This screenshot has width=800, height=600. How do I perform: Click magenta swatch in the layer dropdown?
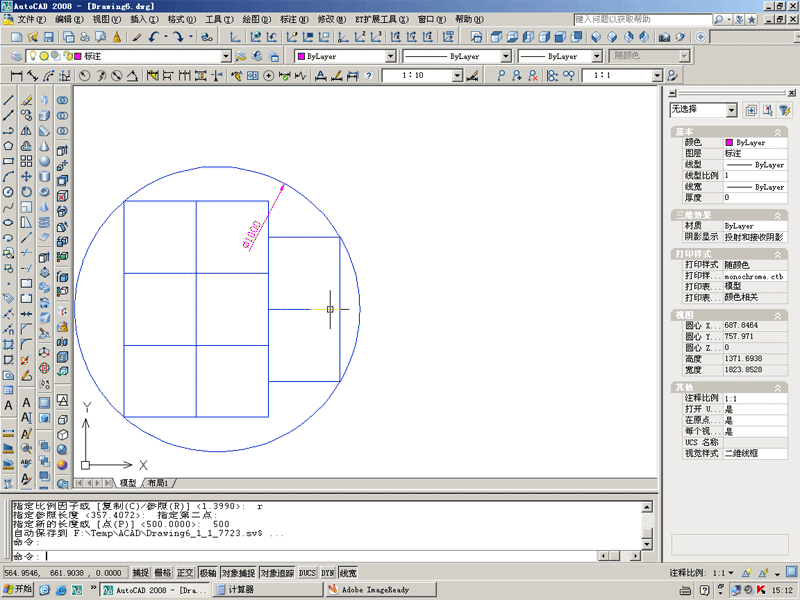(x=78, y=56)
